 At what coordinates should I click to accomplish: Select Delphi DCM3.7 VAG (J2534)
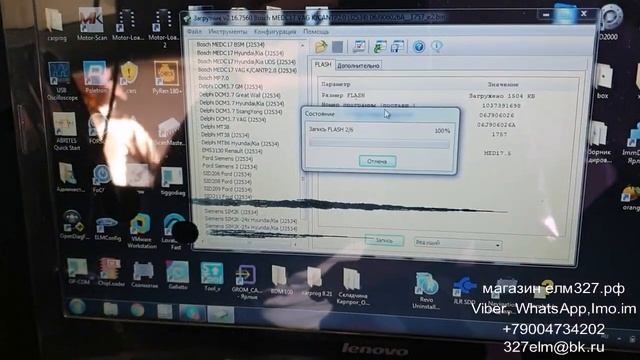233,120
